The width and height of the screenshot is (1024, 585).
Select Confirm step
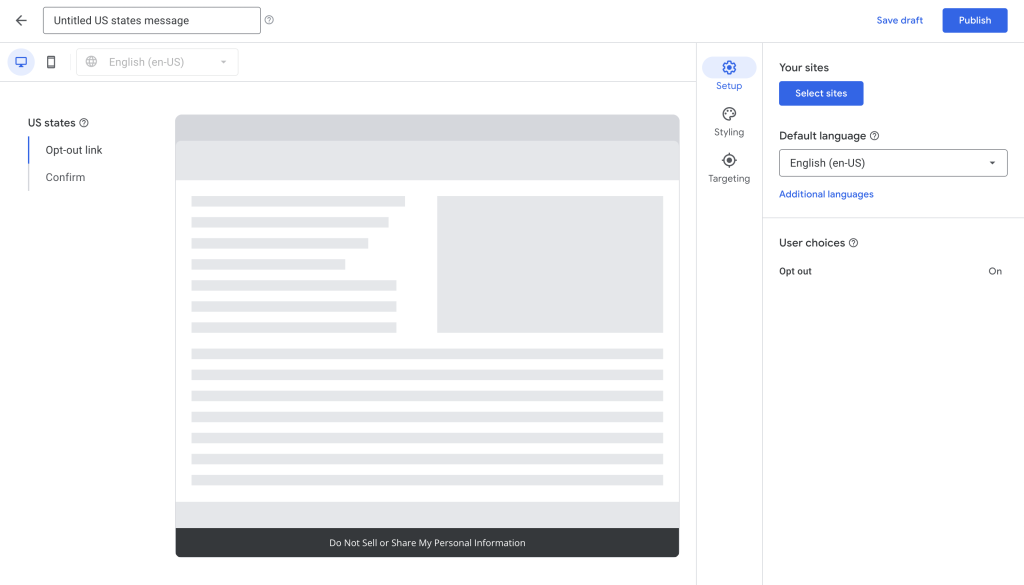pos(65,177)
